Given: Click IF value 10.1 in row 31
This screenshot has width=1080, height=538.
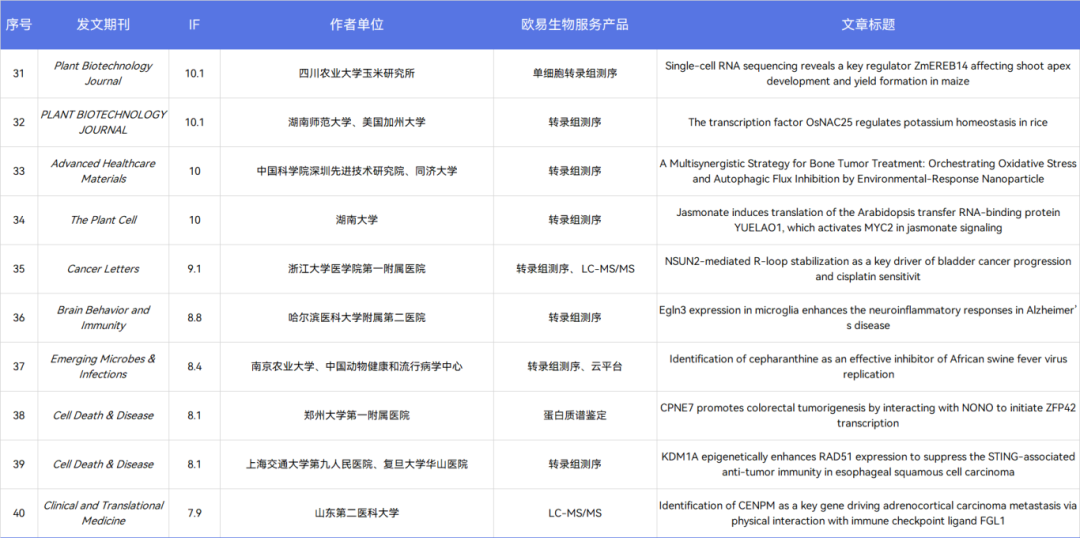Looking at the screenshot, I should pos(195,74).
